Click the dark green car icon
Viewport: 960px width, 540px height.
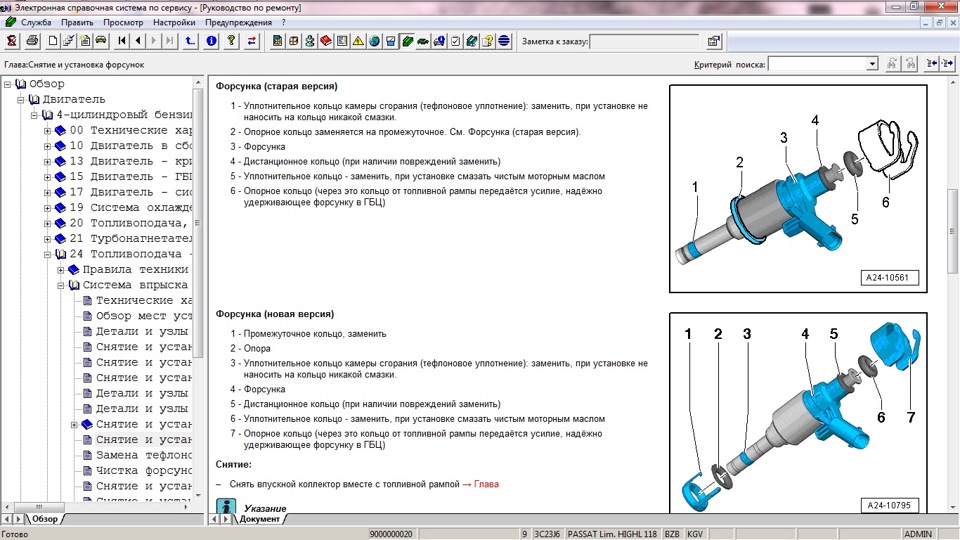(422, 41)
